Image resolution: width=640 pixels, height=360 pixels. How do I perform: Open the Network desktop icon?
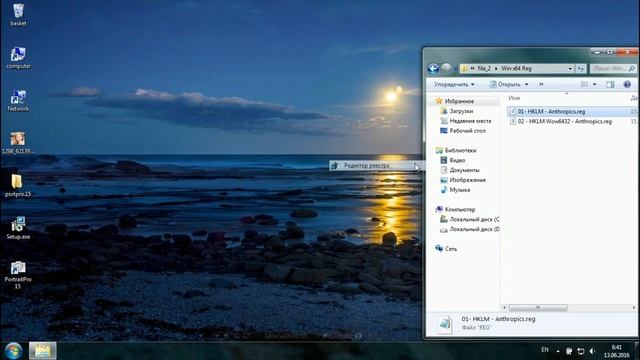coord(18,101)
